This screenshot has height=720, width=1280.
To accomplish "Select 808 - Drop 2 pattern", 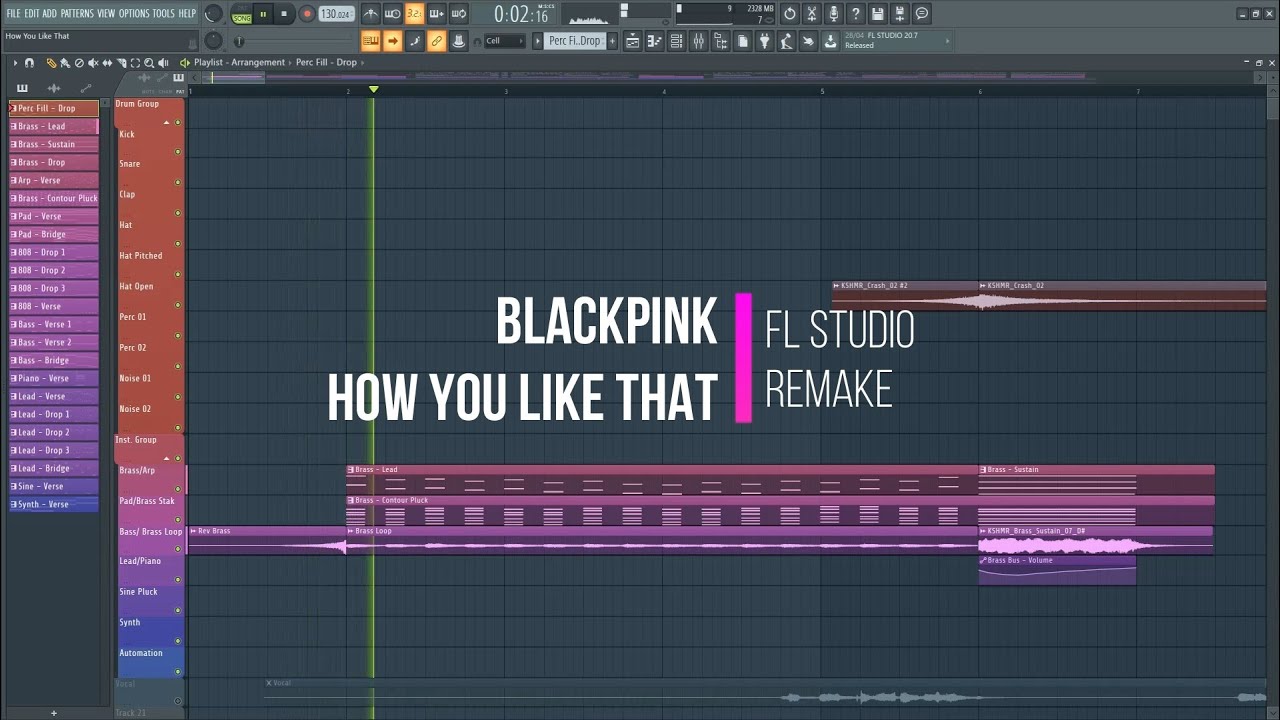I will point(53,270).
